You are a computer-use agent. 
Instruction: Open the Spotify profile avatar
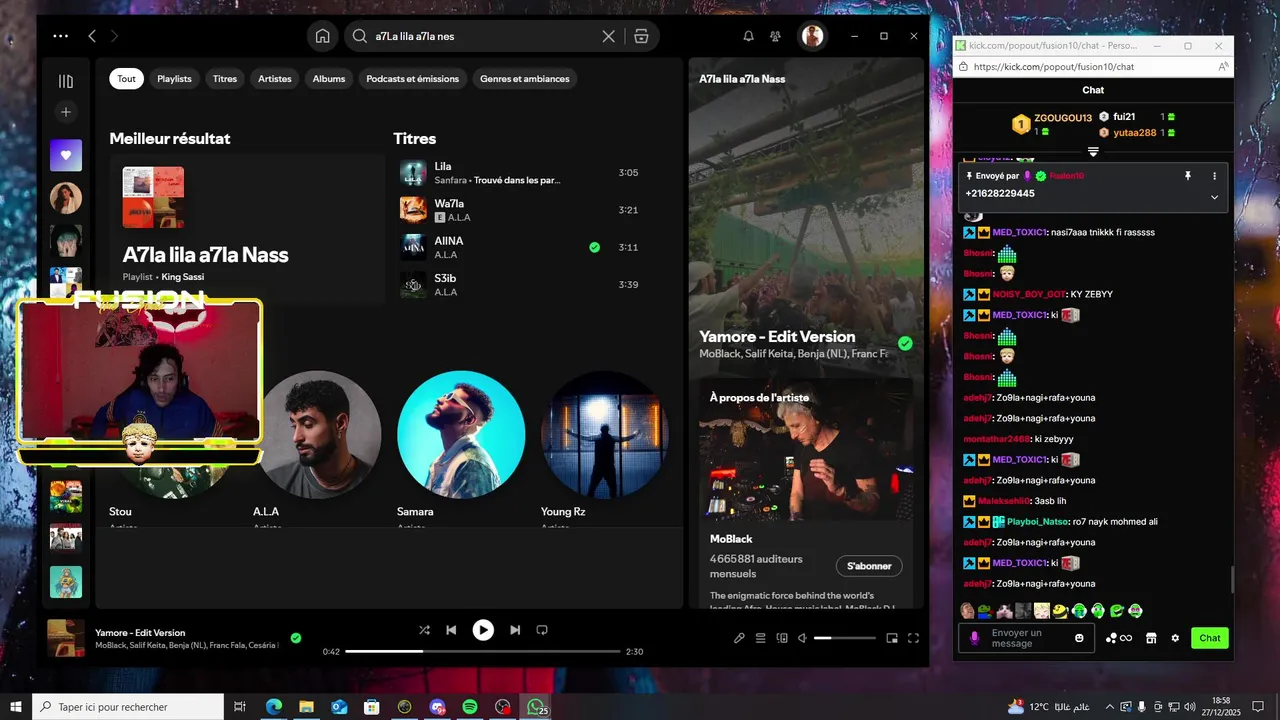pyautogui.click(x=812, y=36)
